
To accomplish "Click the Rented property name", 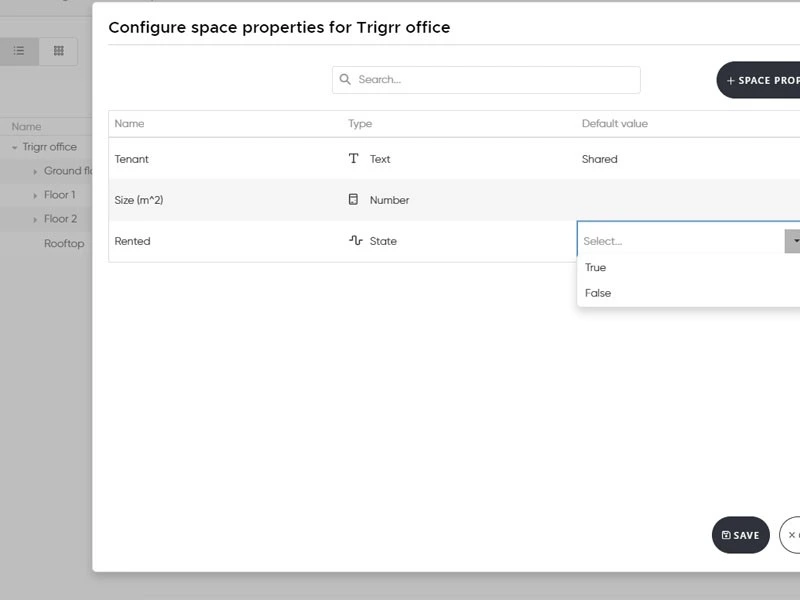I will (x=132, y=241).
